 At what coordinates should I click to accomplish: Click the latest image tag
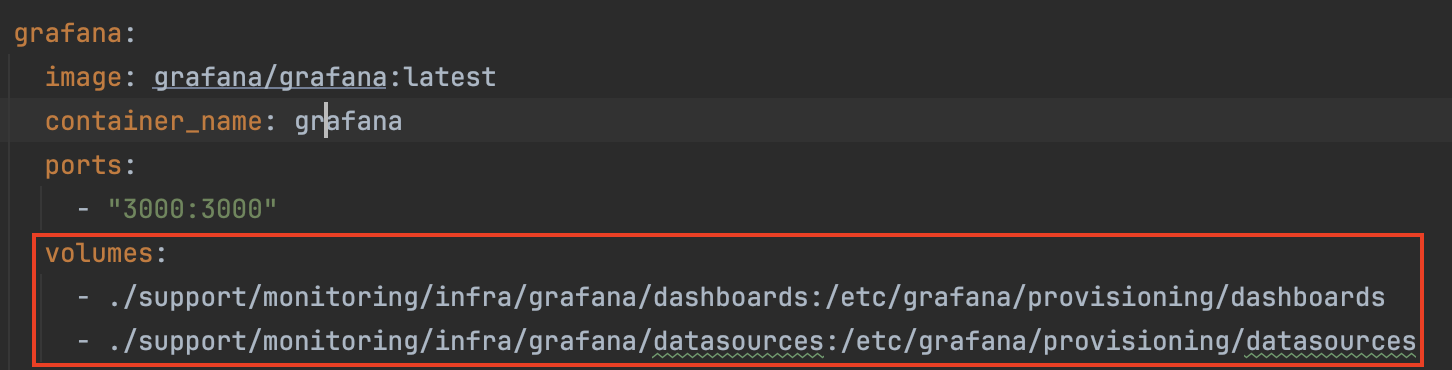[x=450, y=77]
